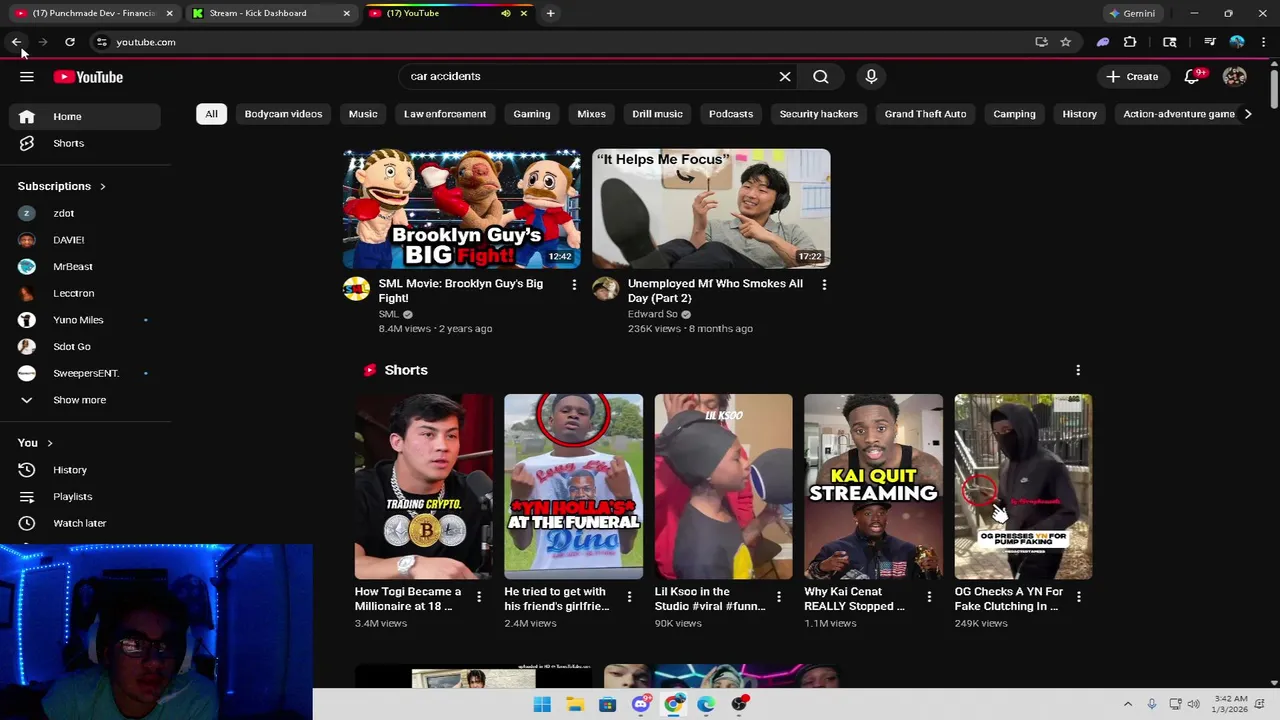Click the YouTube logo
This screenshot has width=1280, height=720.
[88, 77]
